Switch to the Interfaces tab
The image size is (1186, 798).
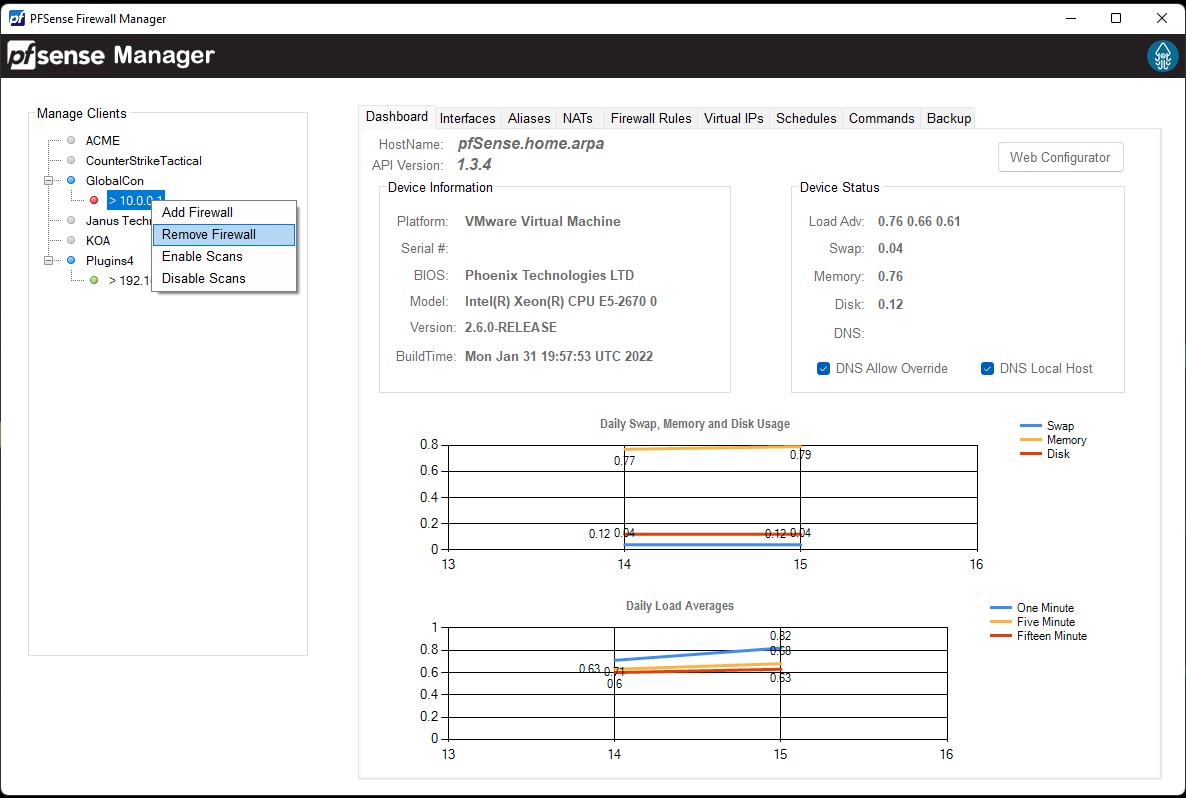coord(467,118)
